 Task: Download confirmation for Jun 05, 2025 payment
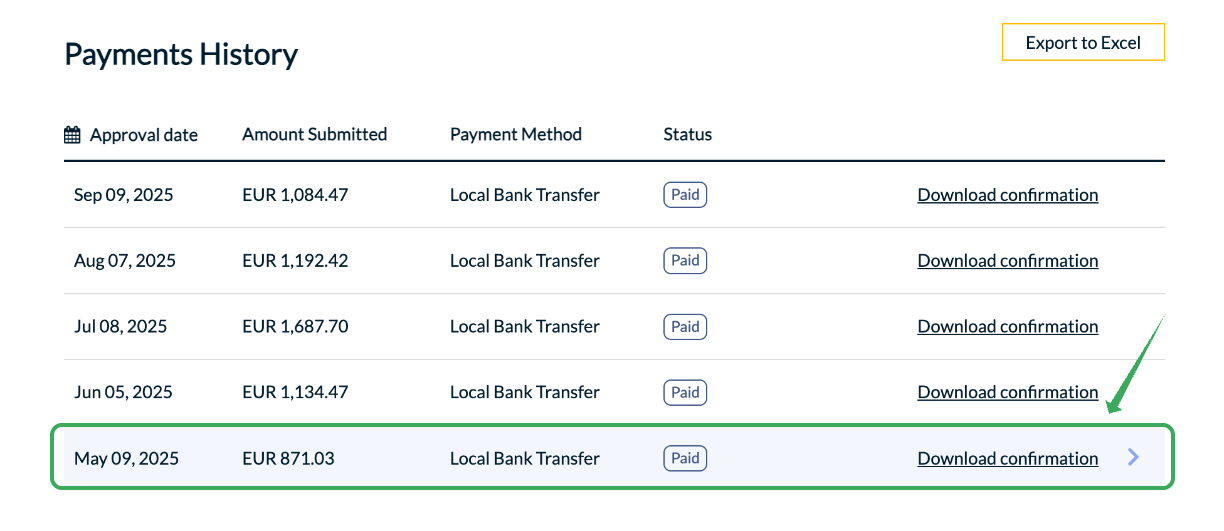coord(1007,393)
